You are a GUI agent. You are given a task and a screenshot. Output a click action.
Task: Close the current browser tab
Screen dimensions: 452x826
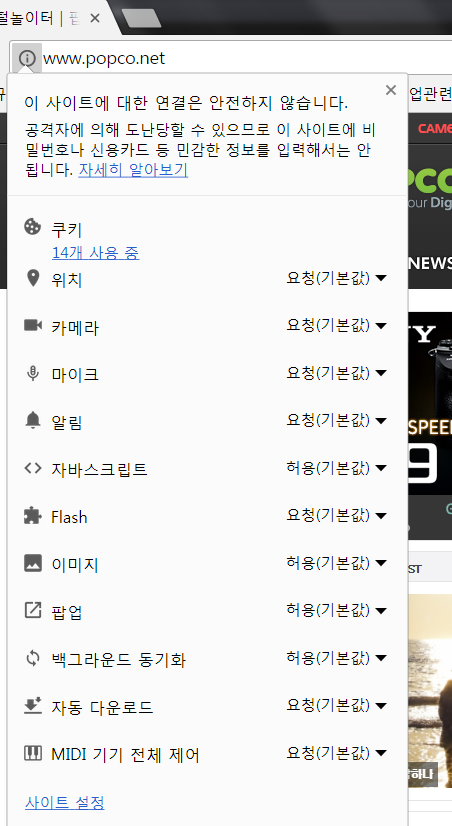95,18
